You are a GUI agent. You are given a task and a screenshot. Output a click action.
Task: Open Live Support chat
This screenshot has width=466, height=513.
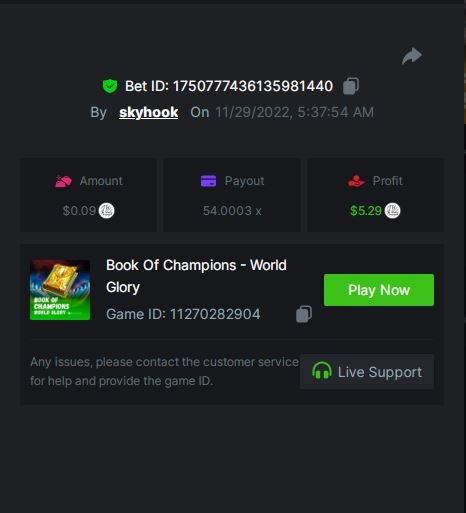coord(367,371)
